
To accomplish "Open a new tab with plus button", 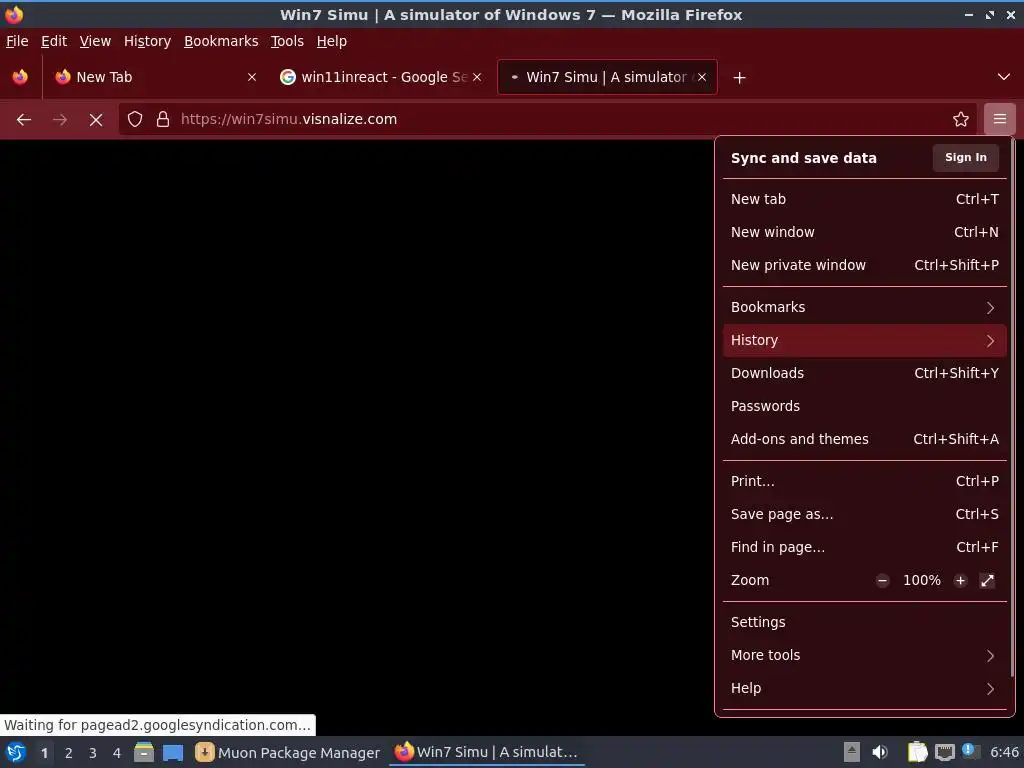I will click(739, 78).
